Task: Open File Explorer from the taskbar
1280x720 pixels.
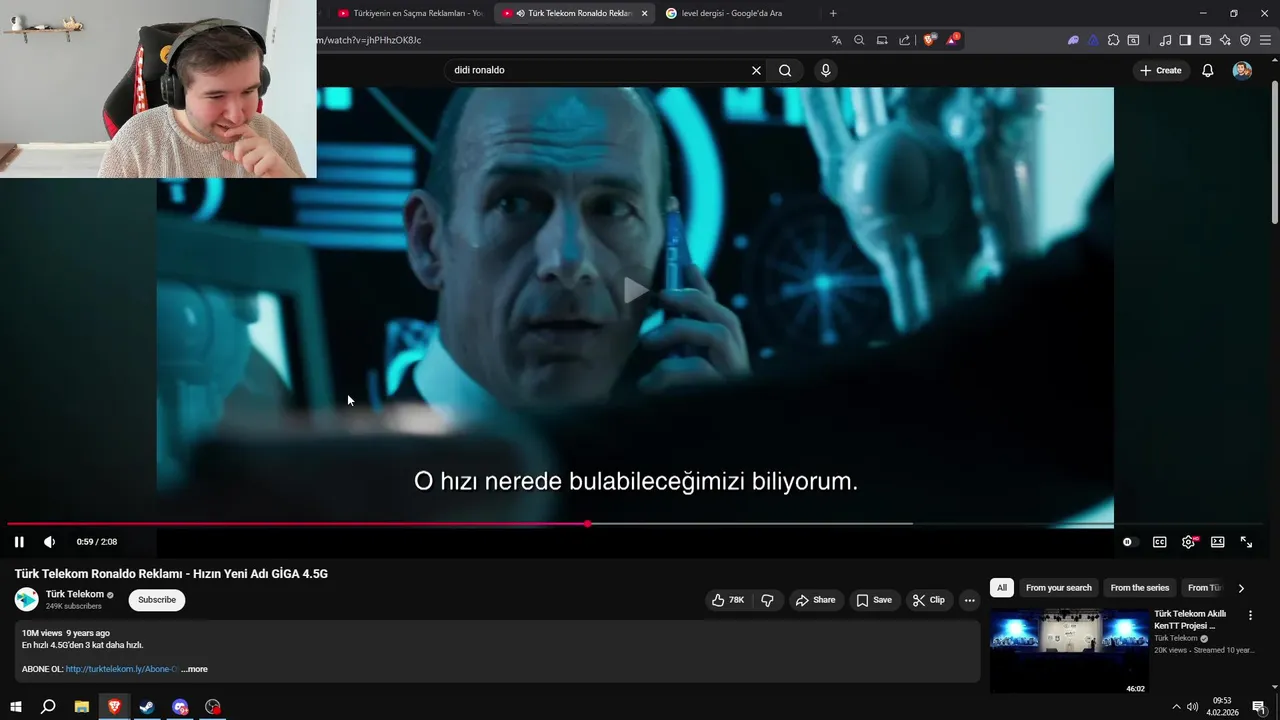Action: pos(82,707)
